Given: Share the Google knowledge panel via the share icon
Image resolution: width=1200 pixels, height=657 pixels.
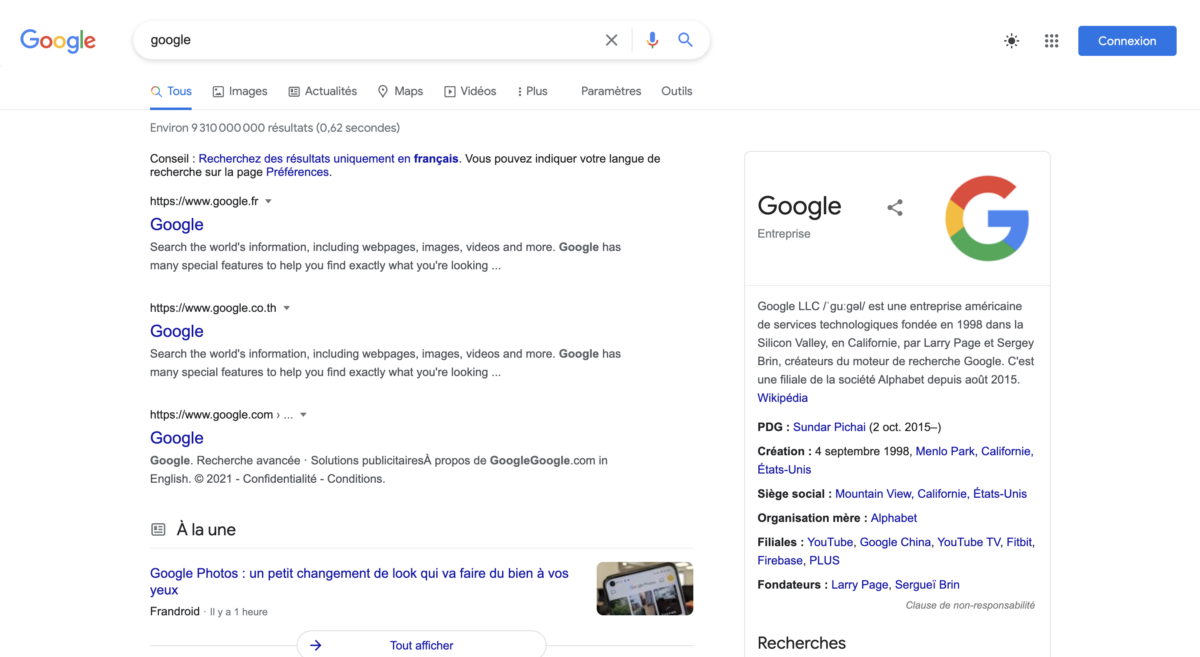Looking at the screenshot, I should coord(895,208).
